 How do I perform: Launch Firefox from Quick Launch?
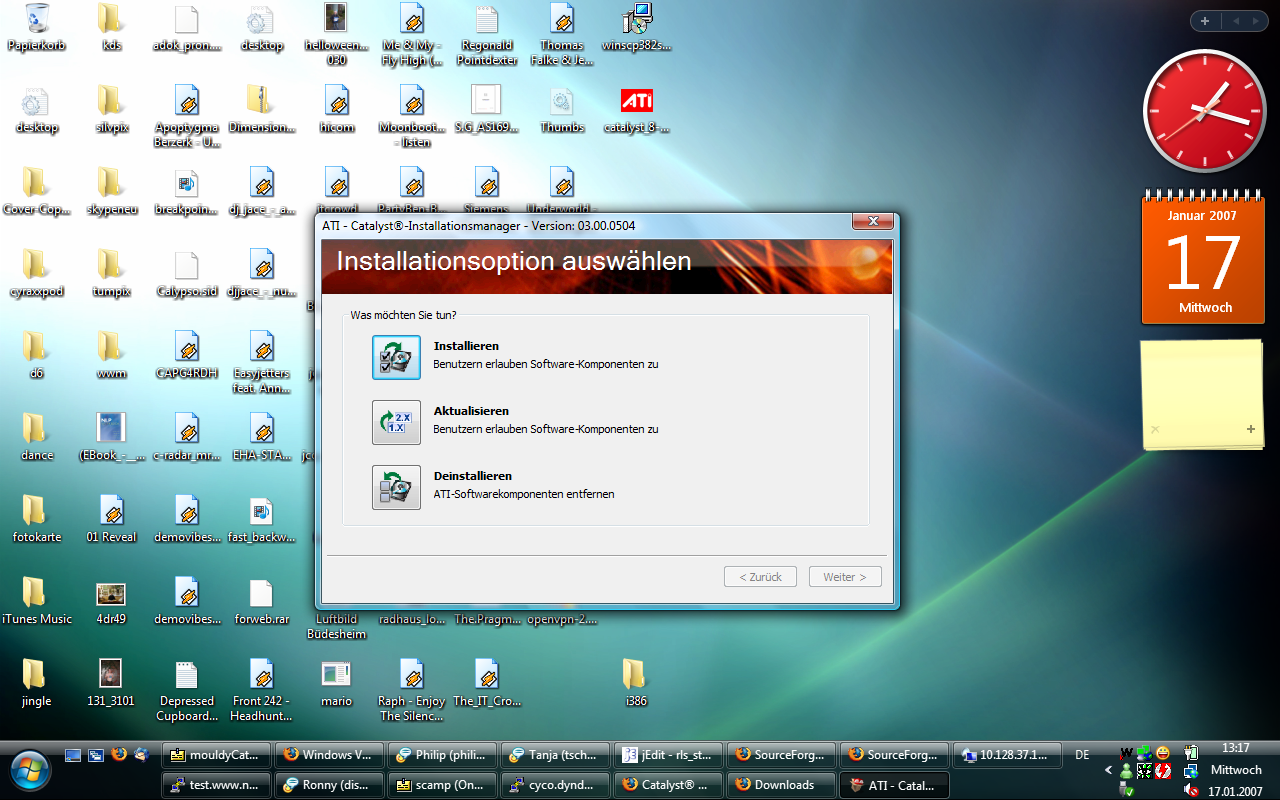pyautogui.click(x=119, y=755)
